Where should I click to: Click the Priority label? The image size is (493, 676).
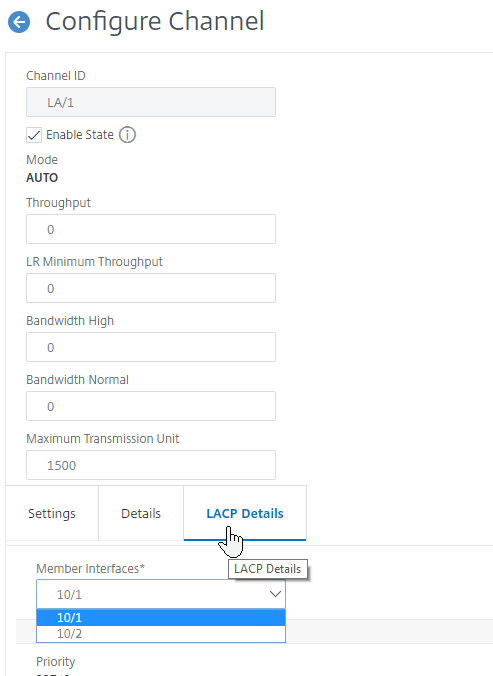point(56,661)
